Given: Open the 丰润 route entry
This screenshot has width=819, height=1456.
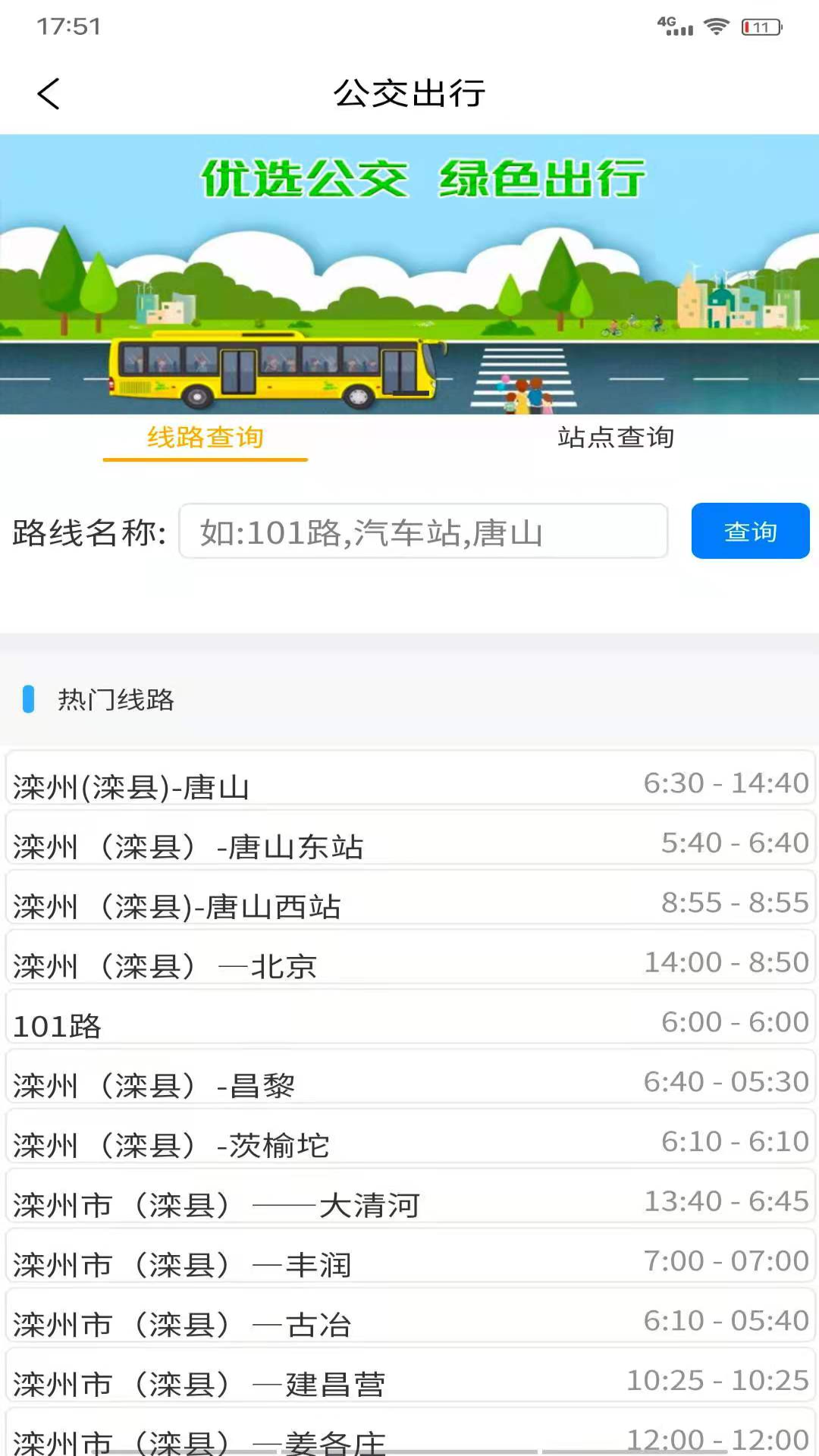Looking at the screenshot, I should [x=409, y=1261].
